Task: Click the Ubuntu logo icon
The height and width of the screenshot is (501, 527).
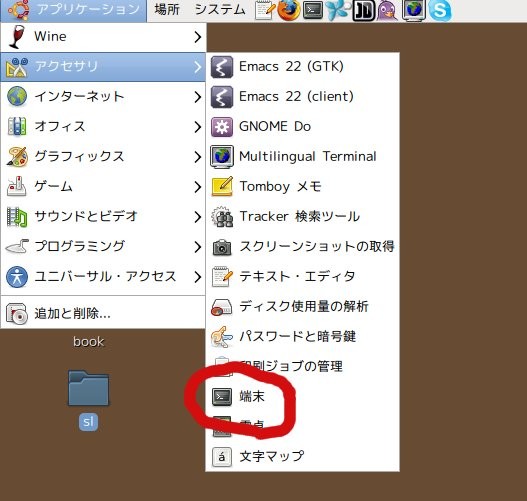Action: tap(18, 9)
